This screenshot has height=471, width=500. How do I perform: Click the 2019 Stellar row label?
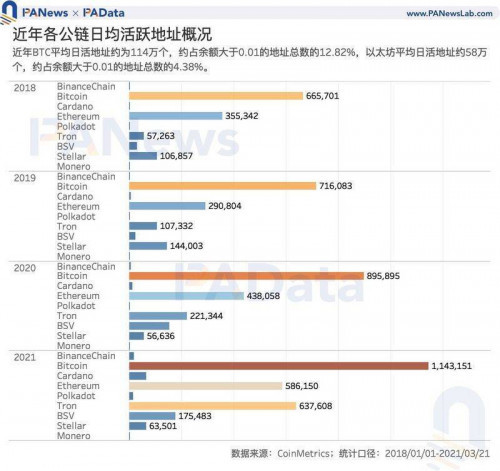(71, 247)
